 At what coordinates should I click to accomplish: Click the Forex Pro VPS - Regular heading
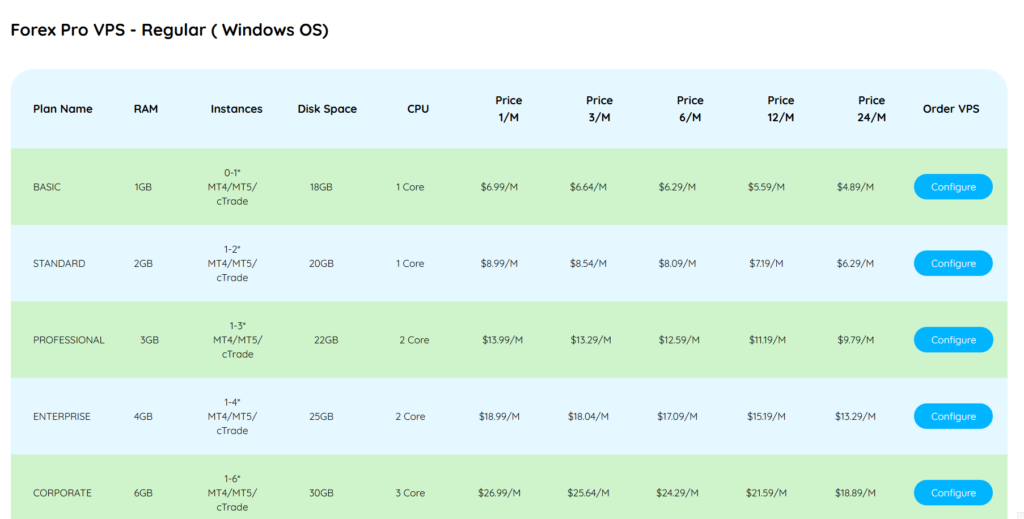pos(169,30)
